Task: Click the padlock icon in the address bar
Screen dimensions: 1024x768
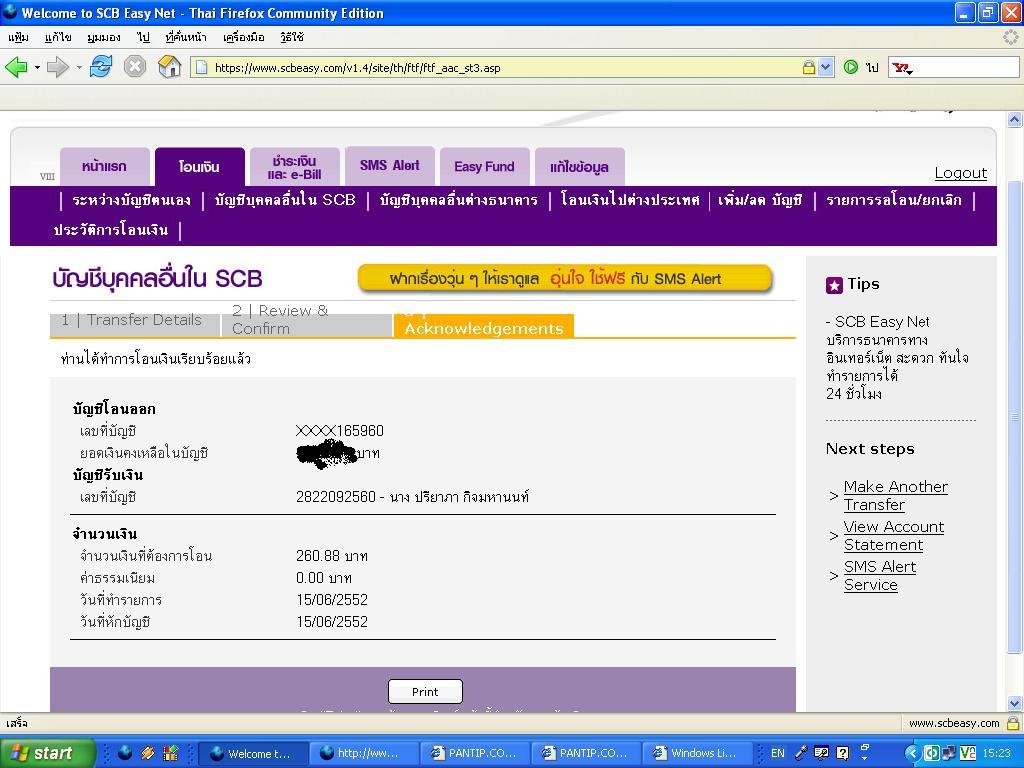Action: click(808, 67)
